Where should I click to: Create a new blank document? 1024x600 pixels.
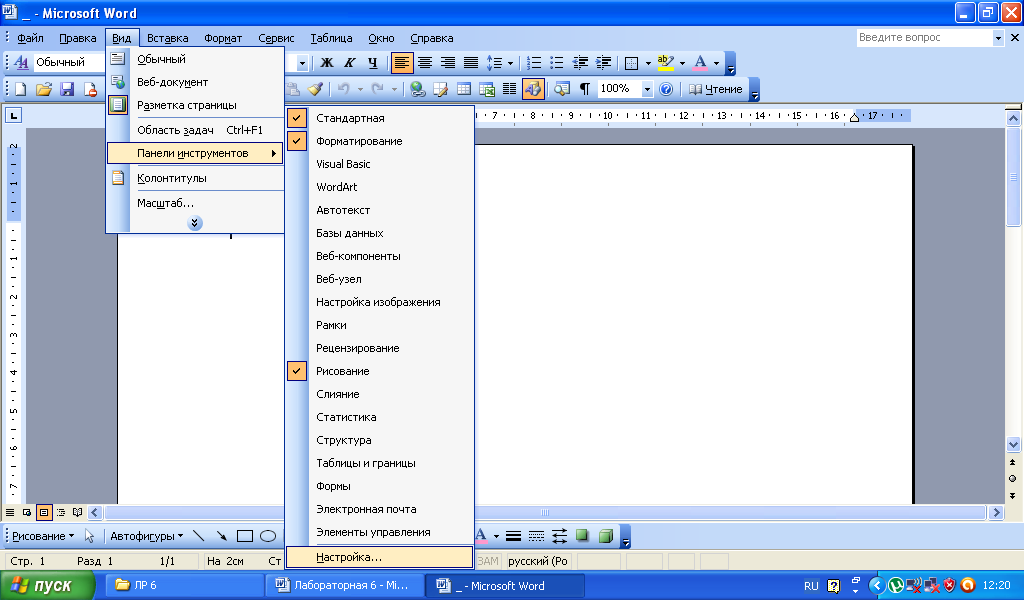tap(20, 89)
